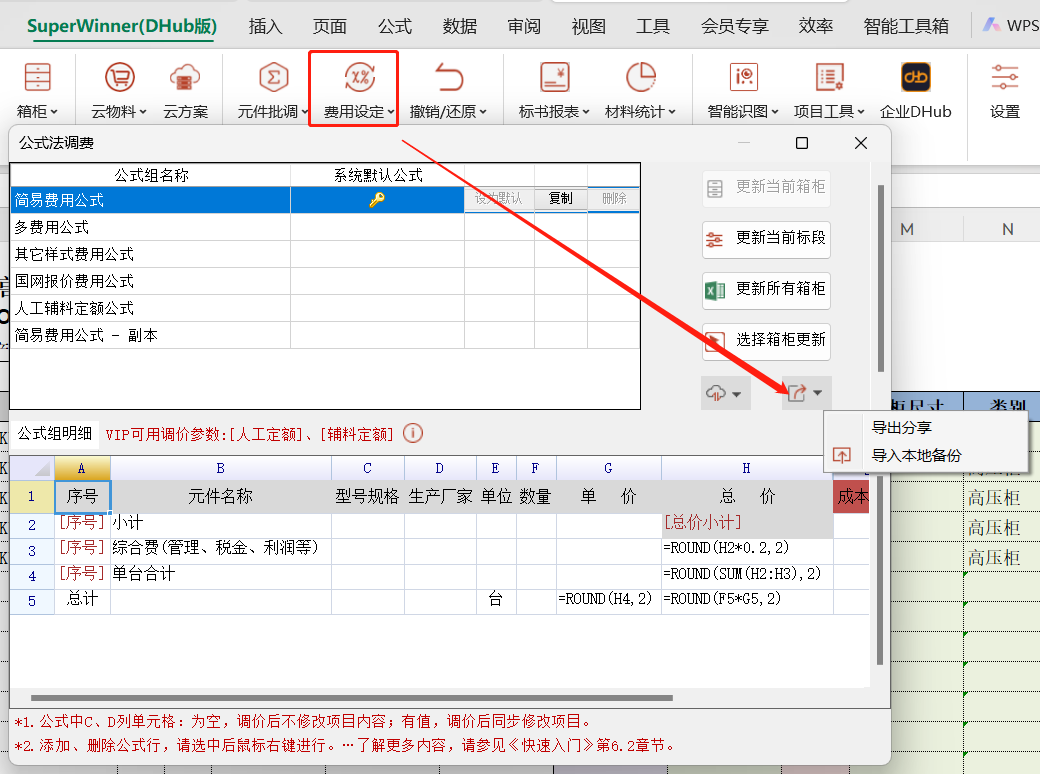Switch to the 公式 tab
The image size is (1040, 774).
tap(395, 26)
